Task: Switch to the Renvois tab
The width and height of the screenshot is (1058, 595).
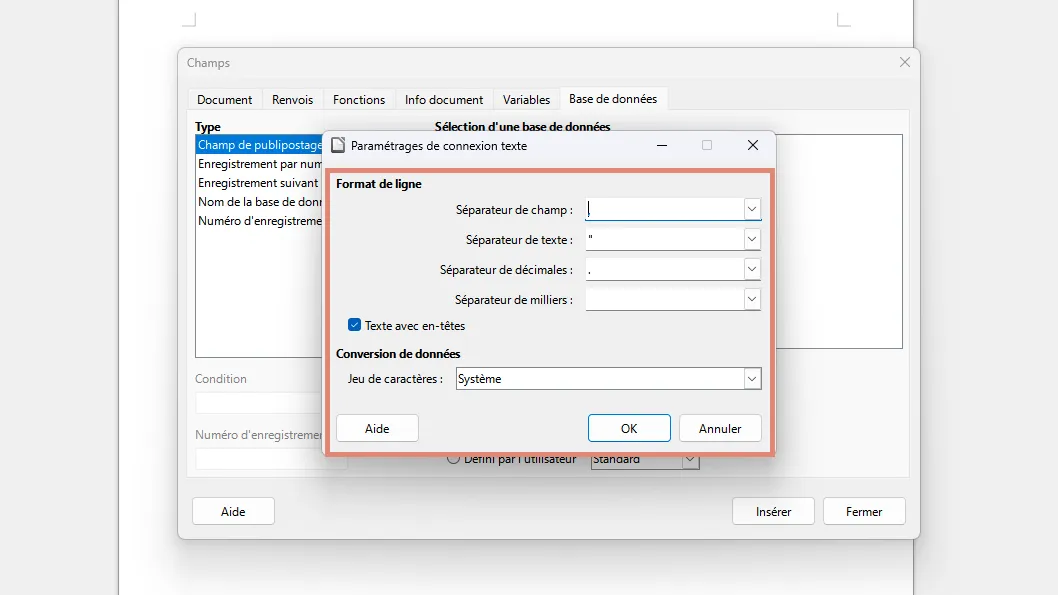Action: pyautogui.click(x=292, y=99)
